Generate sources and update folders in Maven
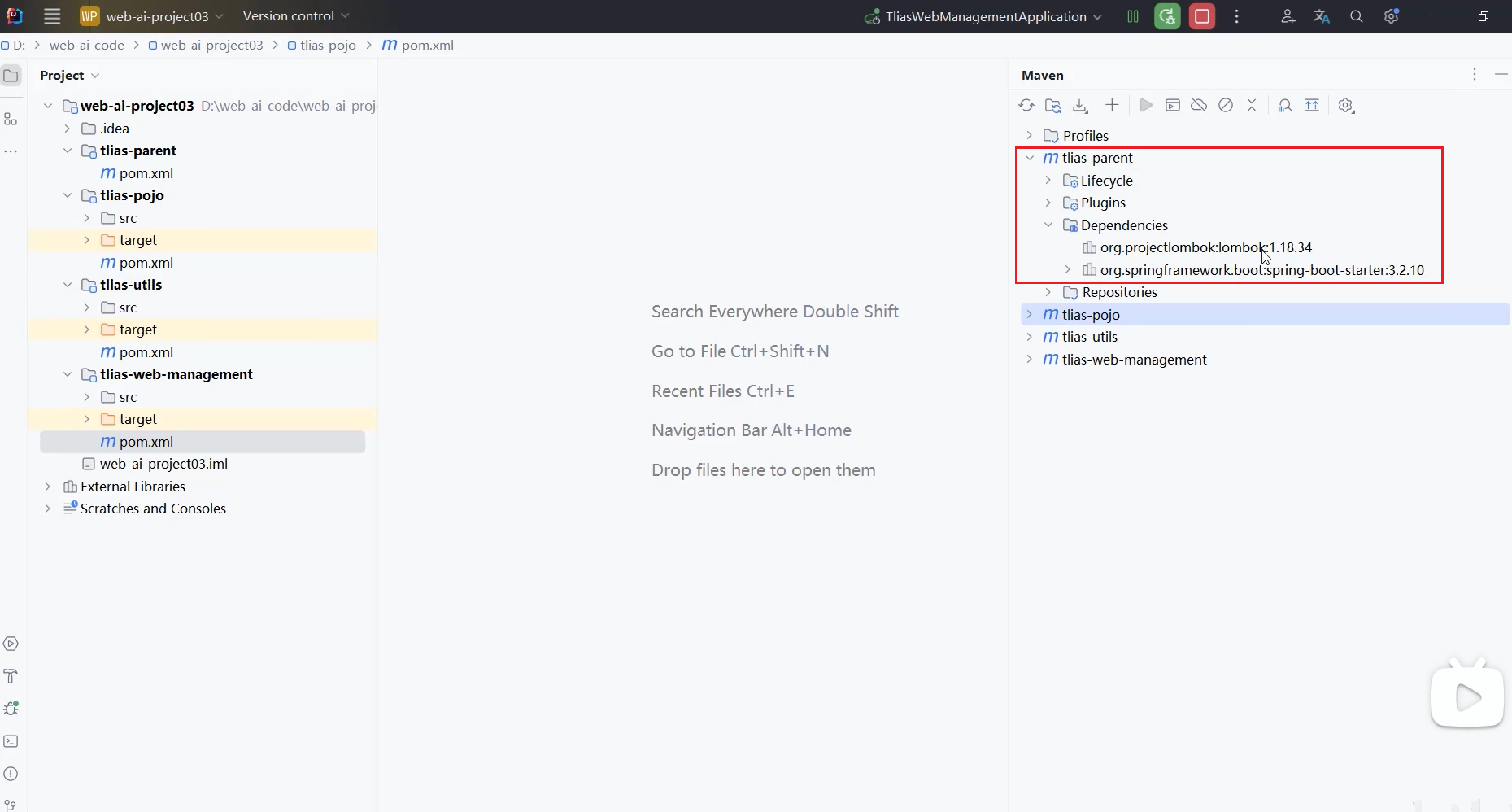Screen dimensions: 1512x812 click(1053, 106)
